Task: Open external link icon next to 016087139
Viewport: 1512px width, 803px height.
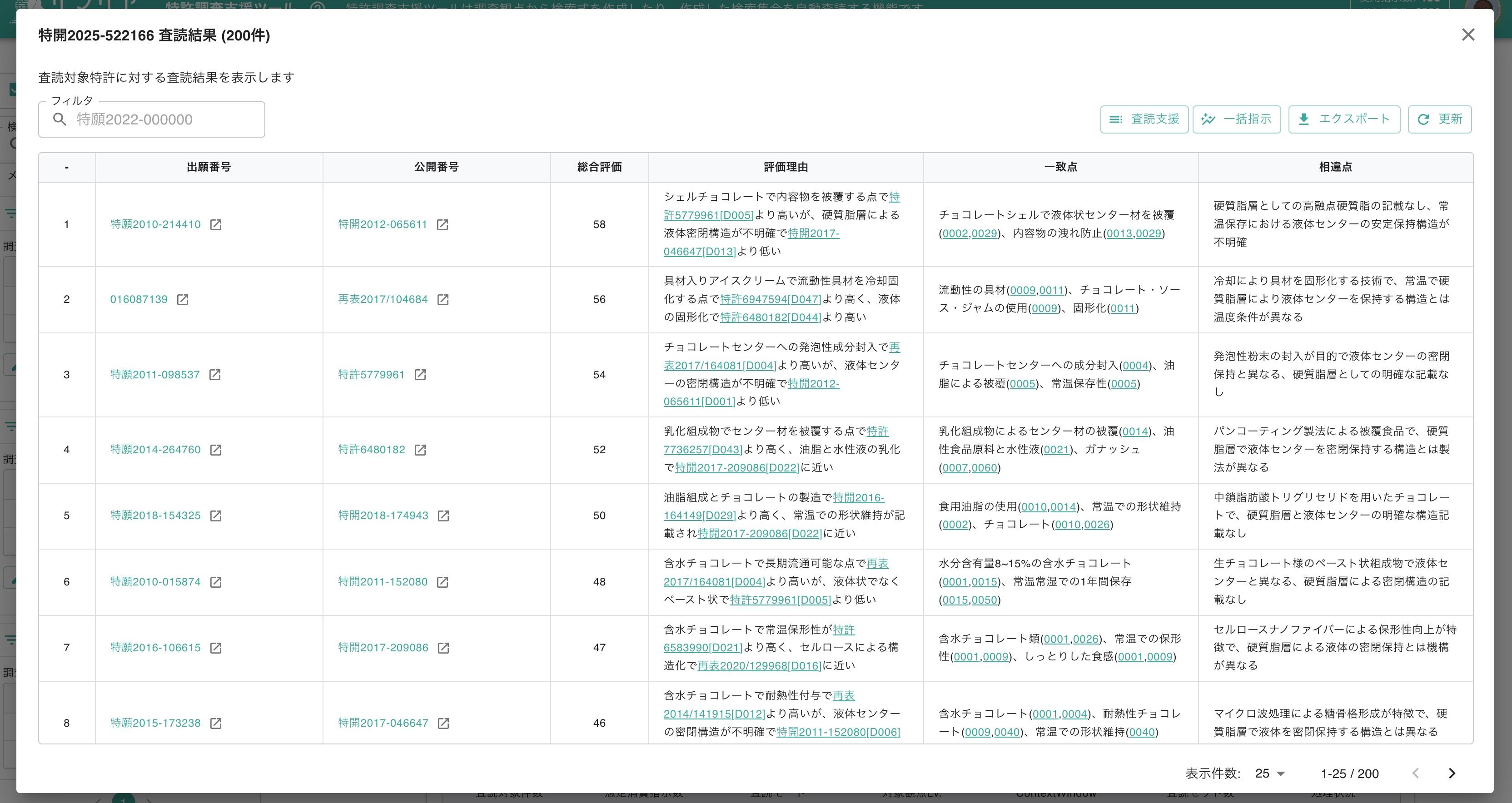Action: point(183,299)
